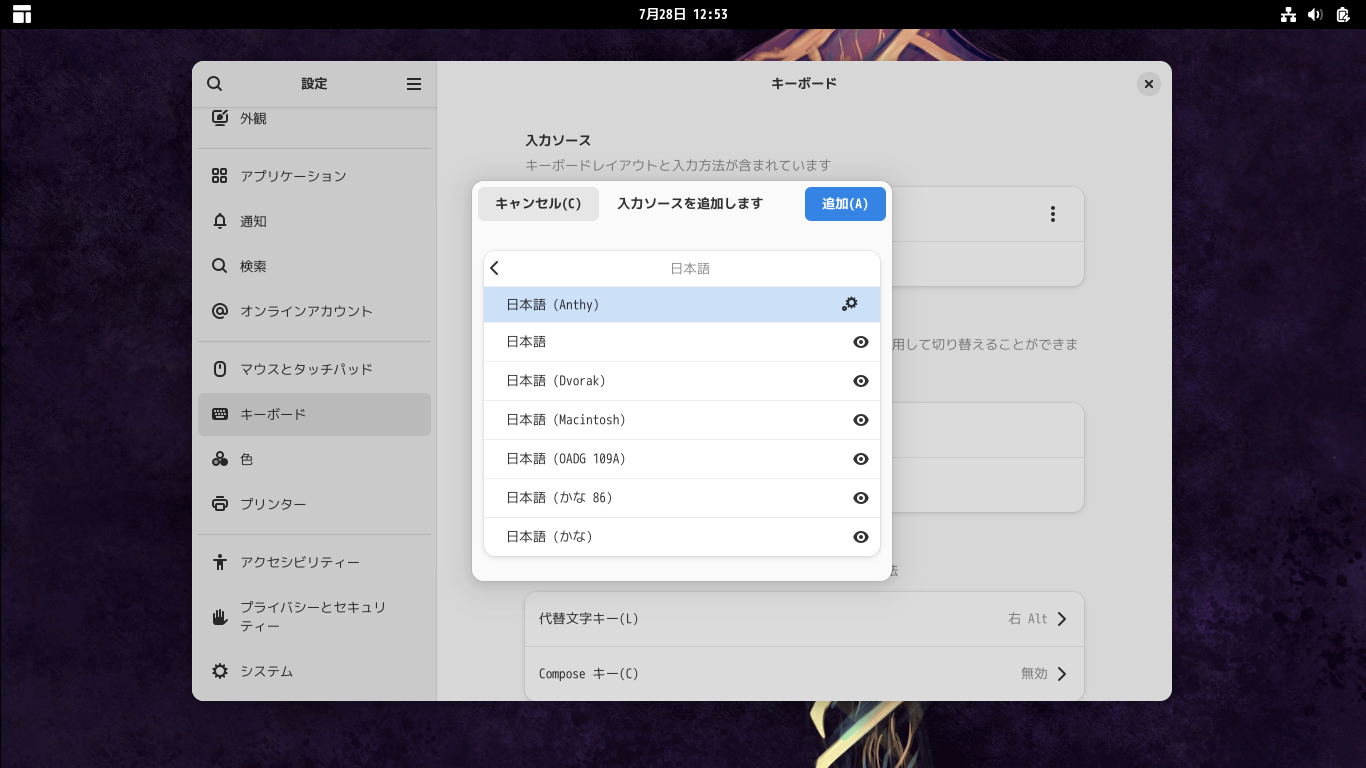Select アプリケーション in the settings sidebar
This screenshot has width=1366, height=768.
314,176
